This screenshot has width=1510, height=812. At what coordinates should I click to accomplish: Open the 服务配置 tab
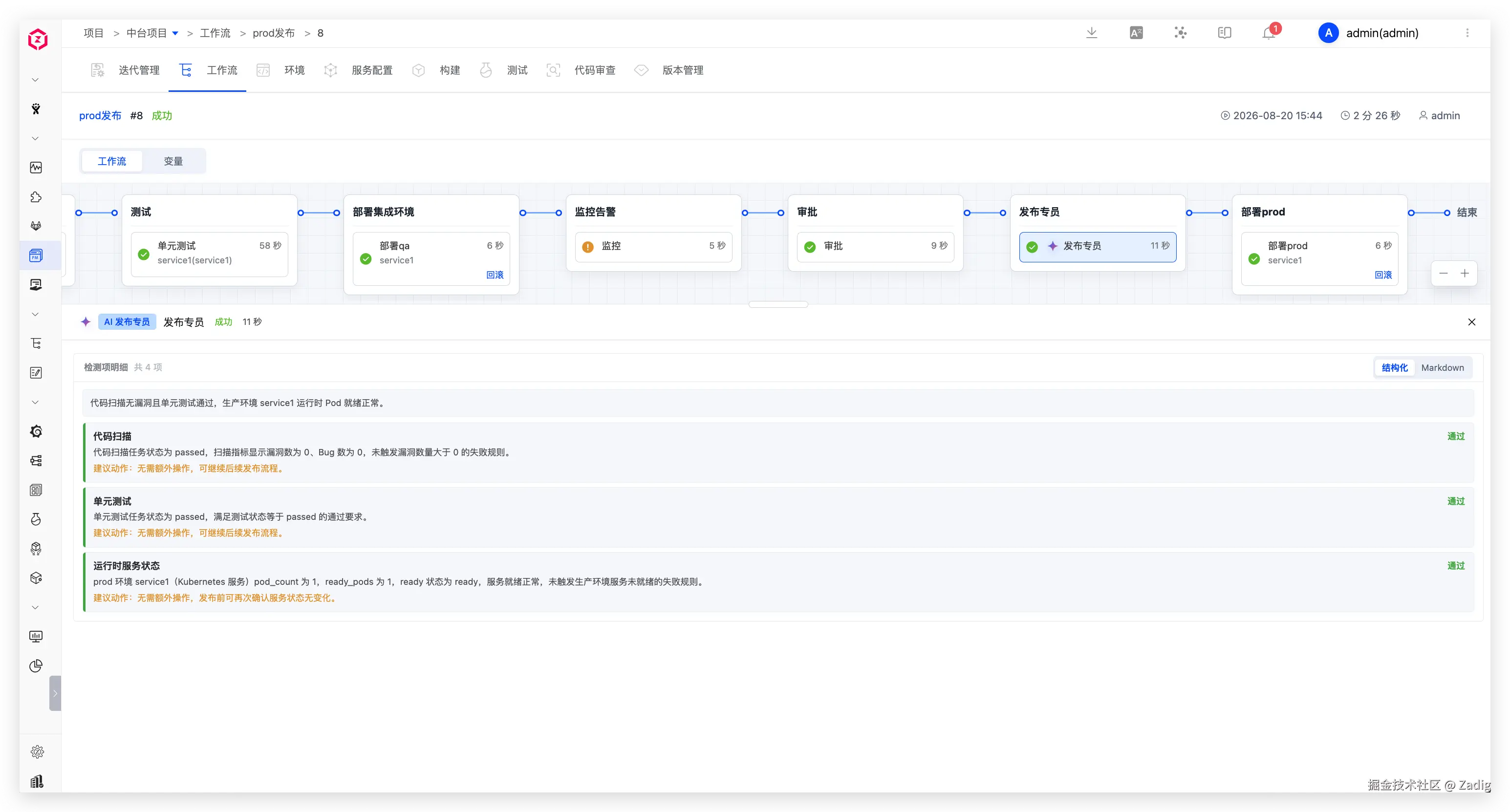click(358, 70)
